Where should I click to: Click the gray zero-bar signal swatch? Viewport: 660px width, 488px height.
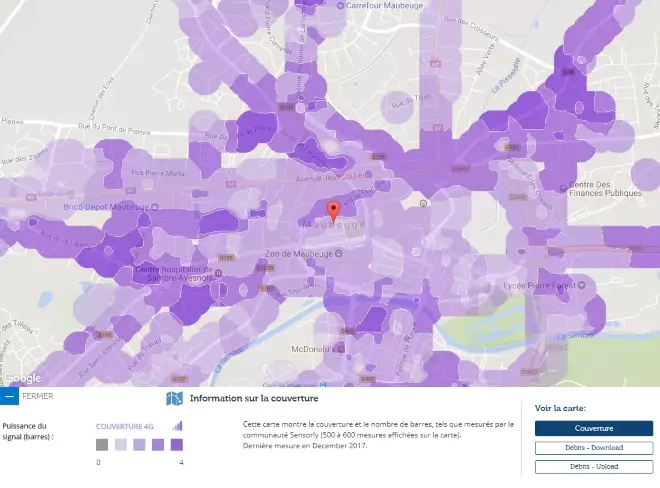point(102,445)
